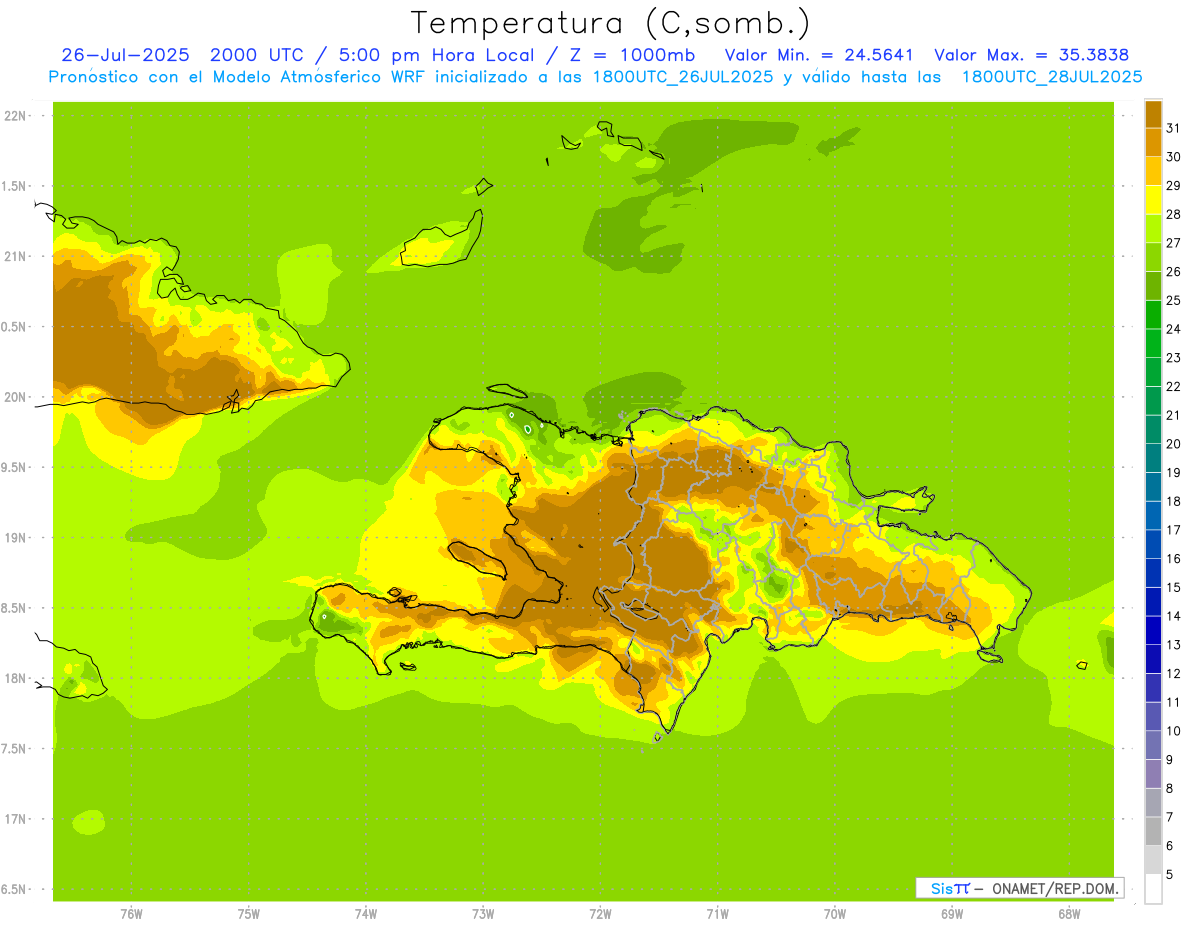Click the Valor Min. = 24.5641 text
The height and width of the screenshot is (927, 1200).
pyautogui.click(x=819, y=55)
